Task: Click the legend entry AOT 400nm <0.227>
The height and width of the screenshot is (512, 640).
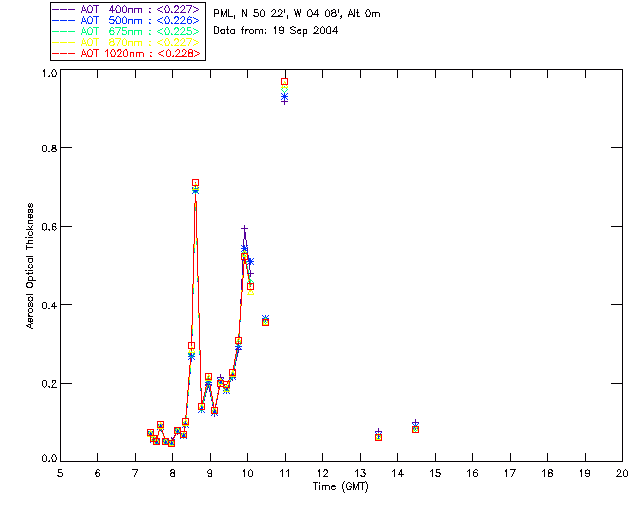Action: 128,9
